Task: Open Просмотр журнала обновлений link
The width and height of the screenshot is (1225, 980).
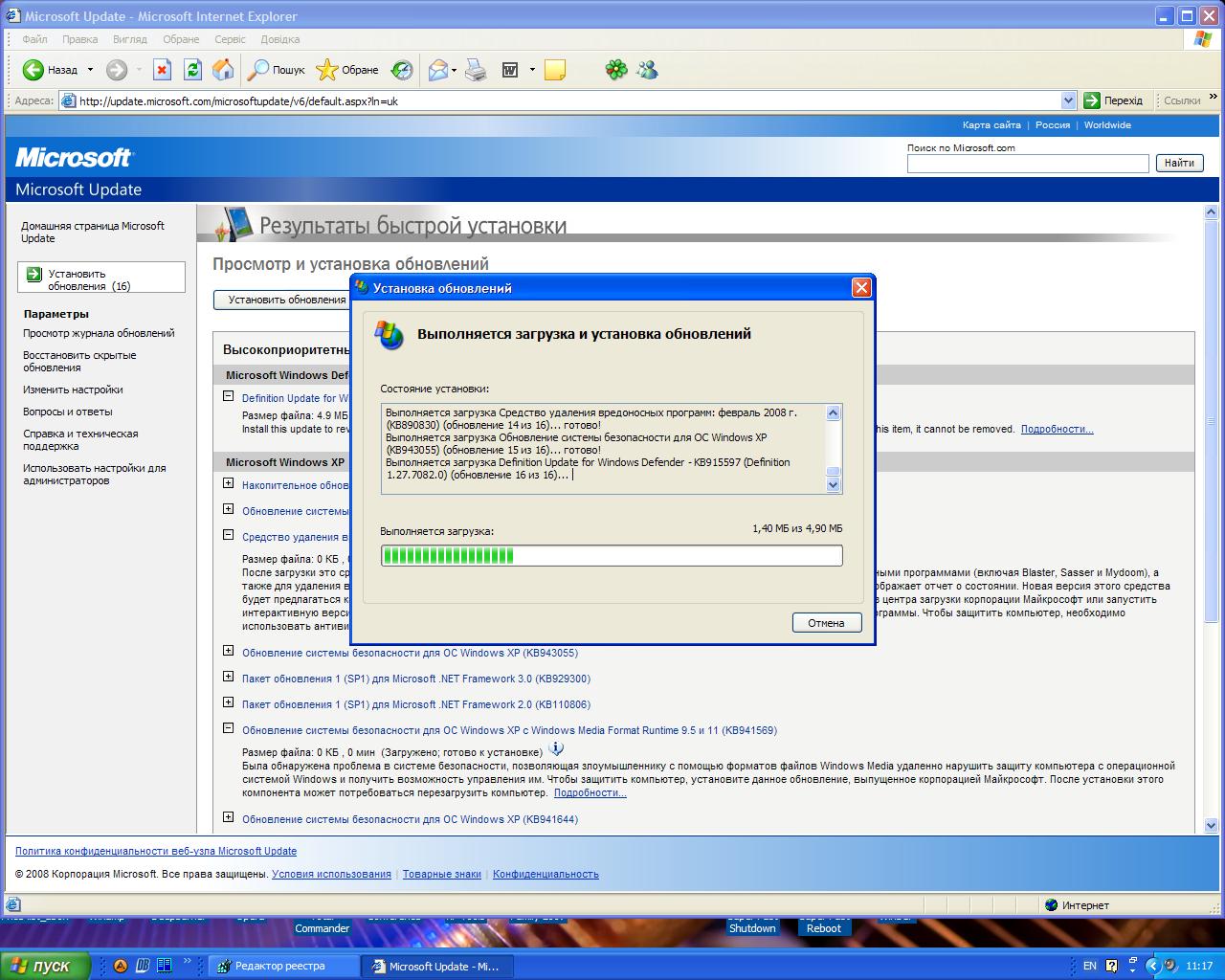Action: click(x=99, y=333)
